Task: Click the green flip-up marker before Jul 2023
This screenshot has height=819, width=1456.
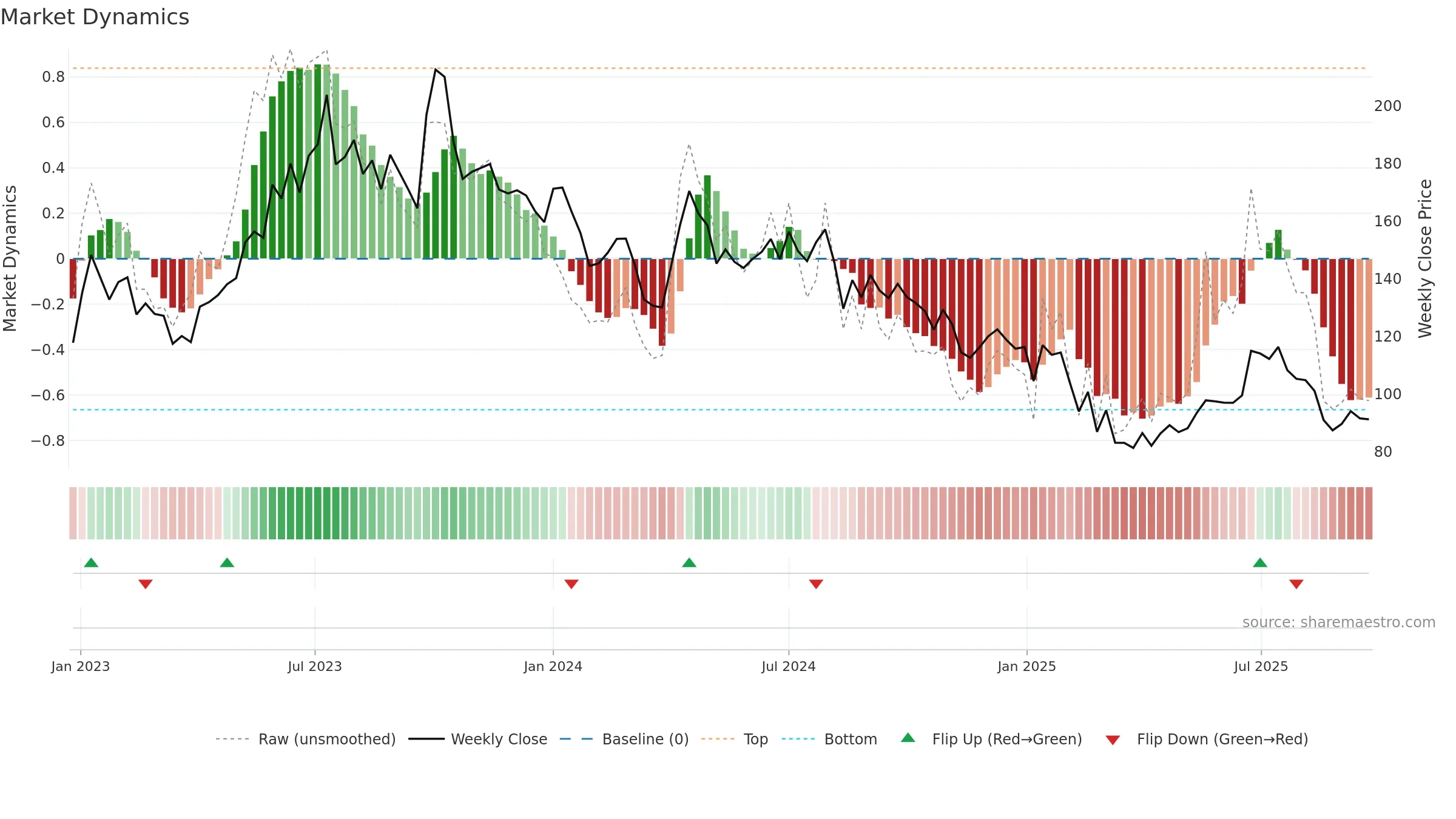Action: tap(227, 562)
